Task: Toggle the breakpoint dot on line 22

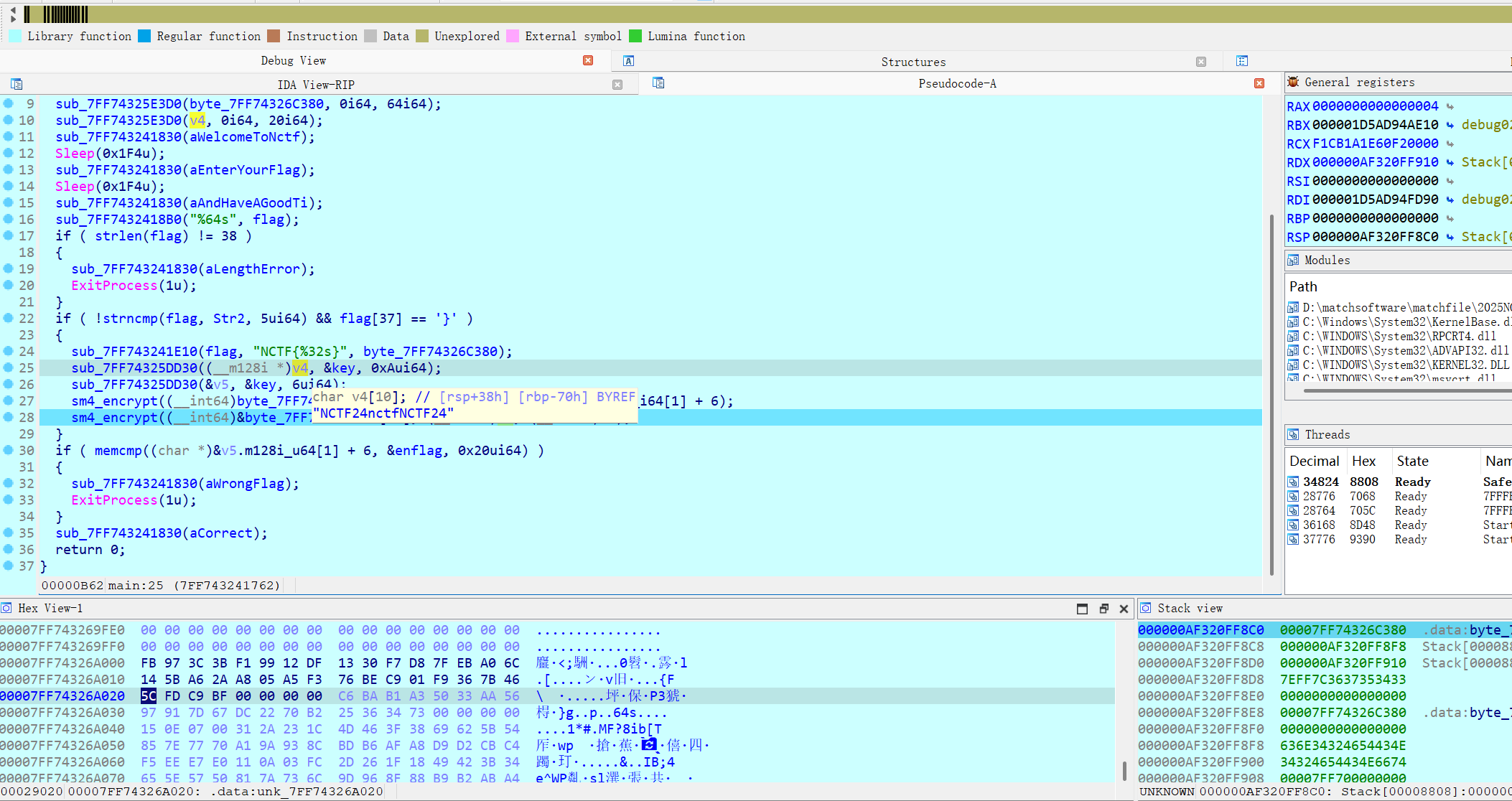Action: 7,318
